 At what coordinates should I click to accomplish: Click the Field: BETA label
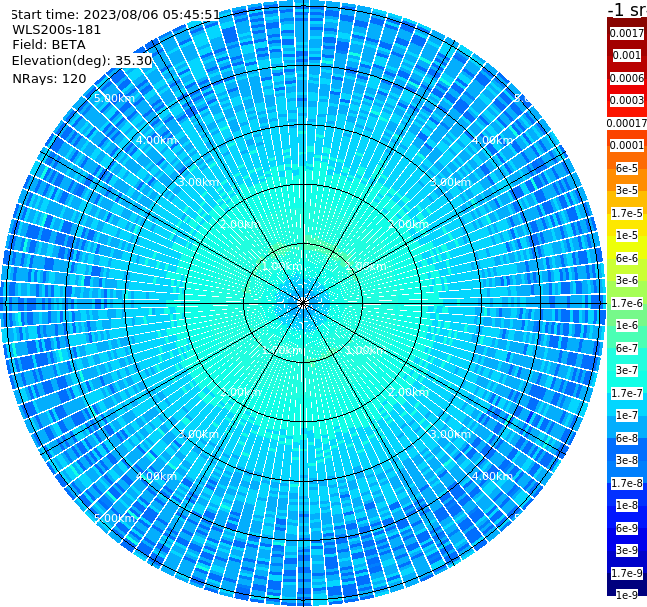coord(49,45)
